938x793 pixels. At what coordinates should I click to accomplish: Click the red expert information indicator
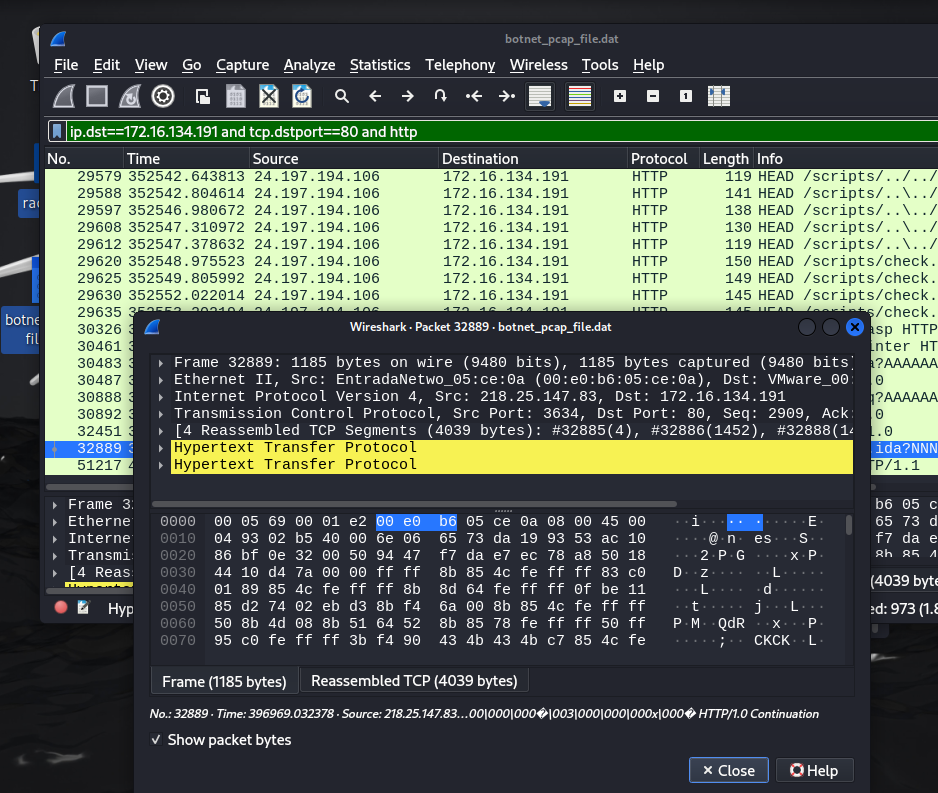tap(61, 607)
